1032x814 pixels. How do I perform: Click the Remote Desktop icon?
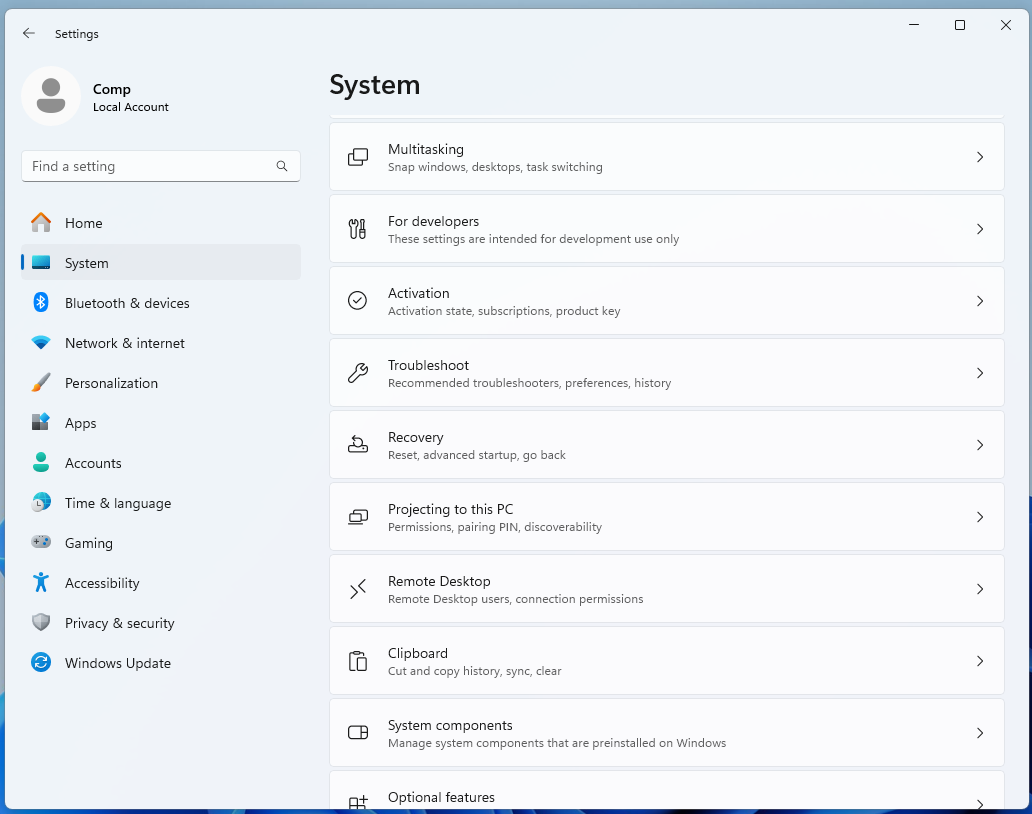click(357, 589)
